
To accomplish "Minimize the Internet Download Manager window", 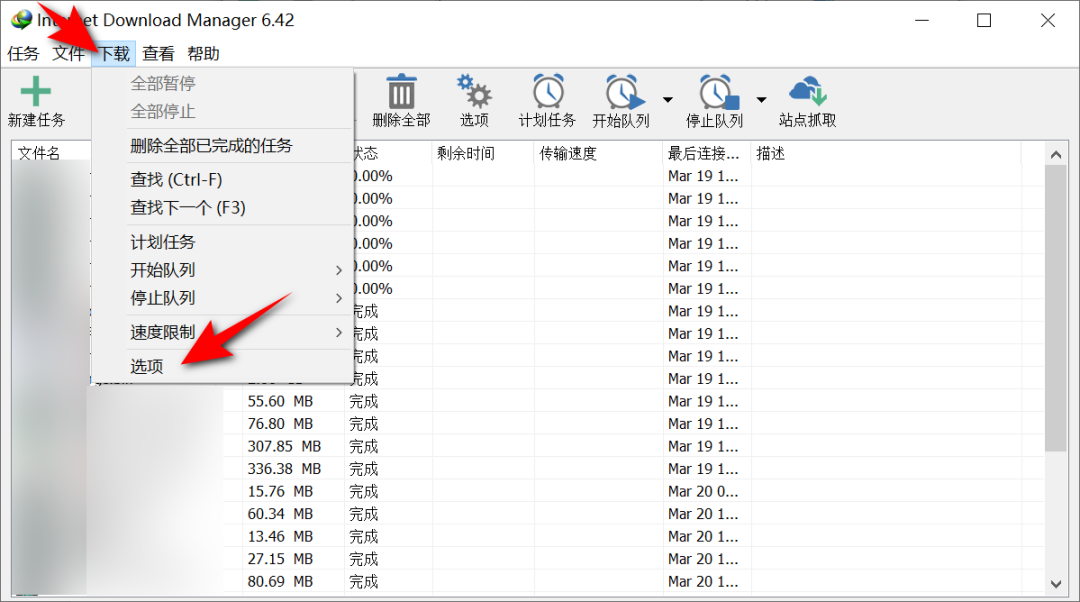I will (x=922, y=20).
